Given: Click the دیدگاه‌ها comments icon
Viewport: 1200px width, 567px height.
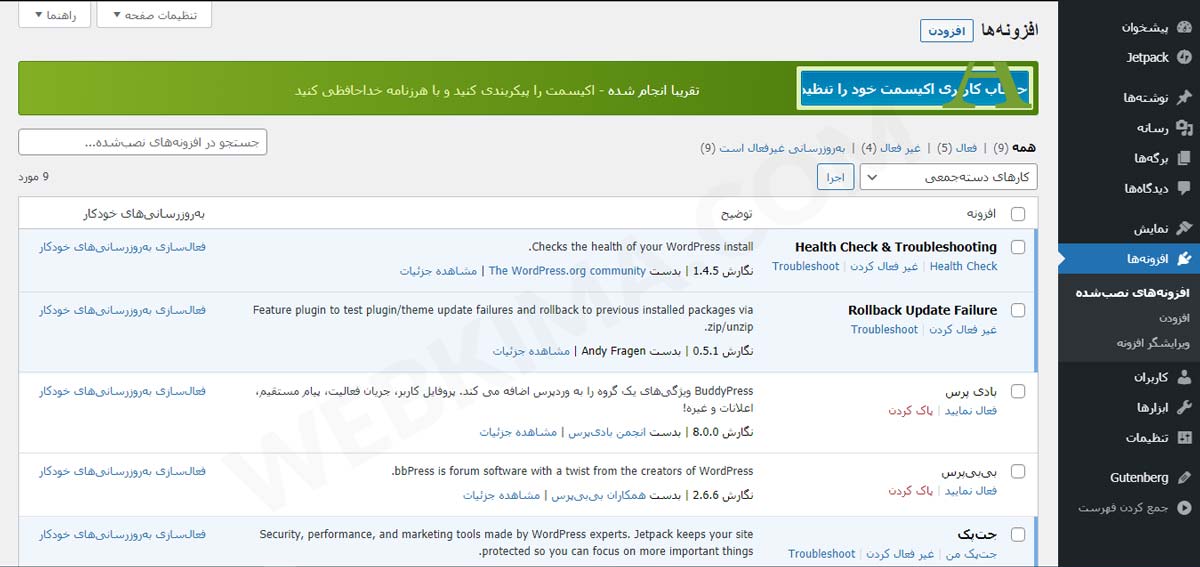Looking at the screenshot, I should tap(1184, 188).
